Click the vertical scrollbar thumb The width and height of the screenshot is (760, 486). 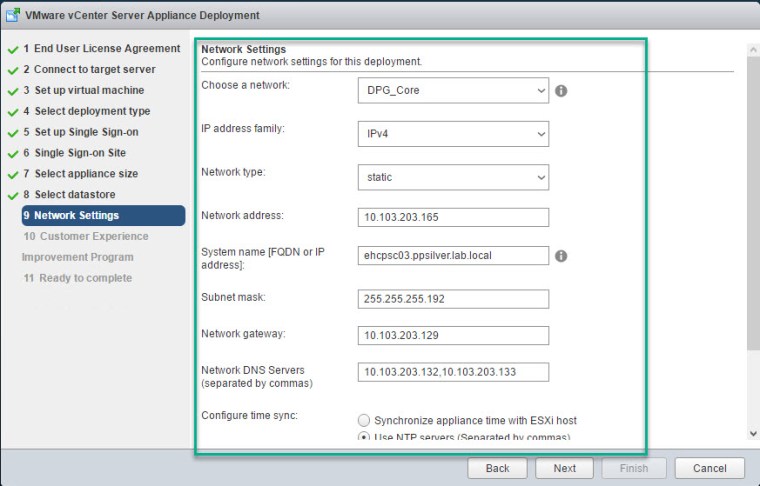click(x=753, y=203)
